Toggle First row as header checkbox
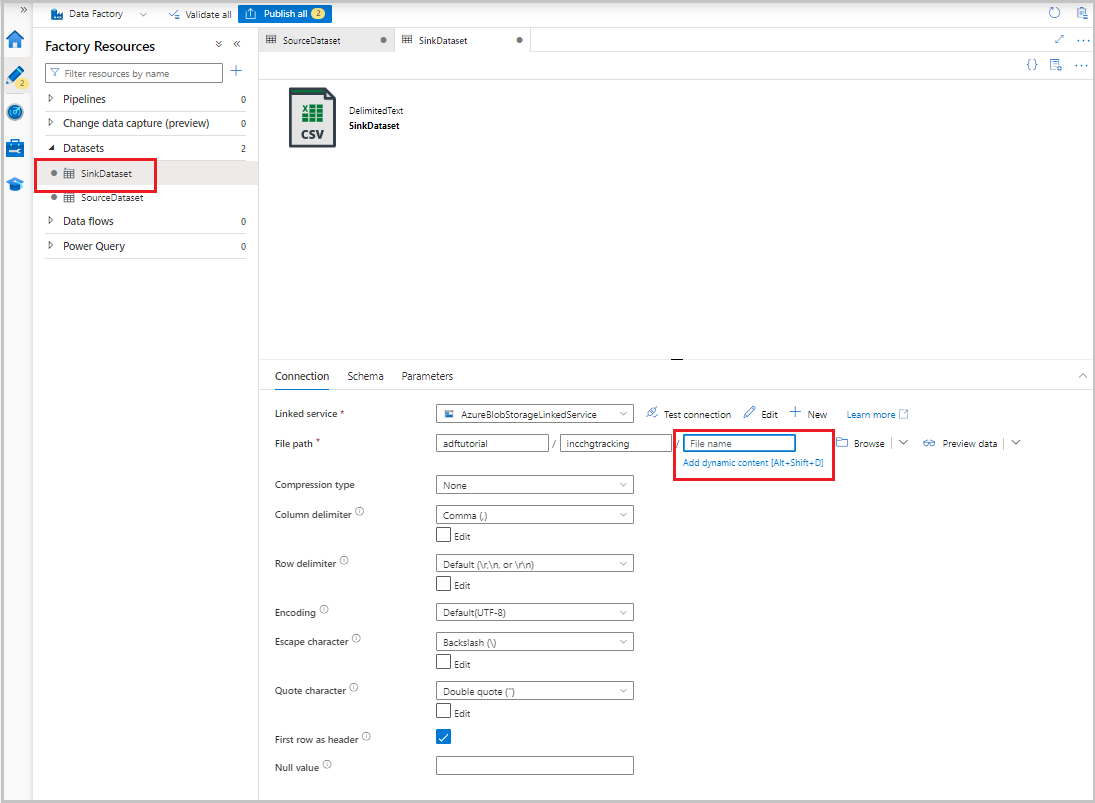The image size is (1095, 803). click(444, 737)
